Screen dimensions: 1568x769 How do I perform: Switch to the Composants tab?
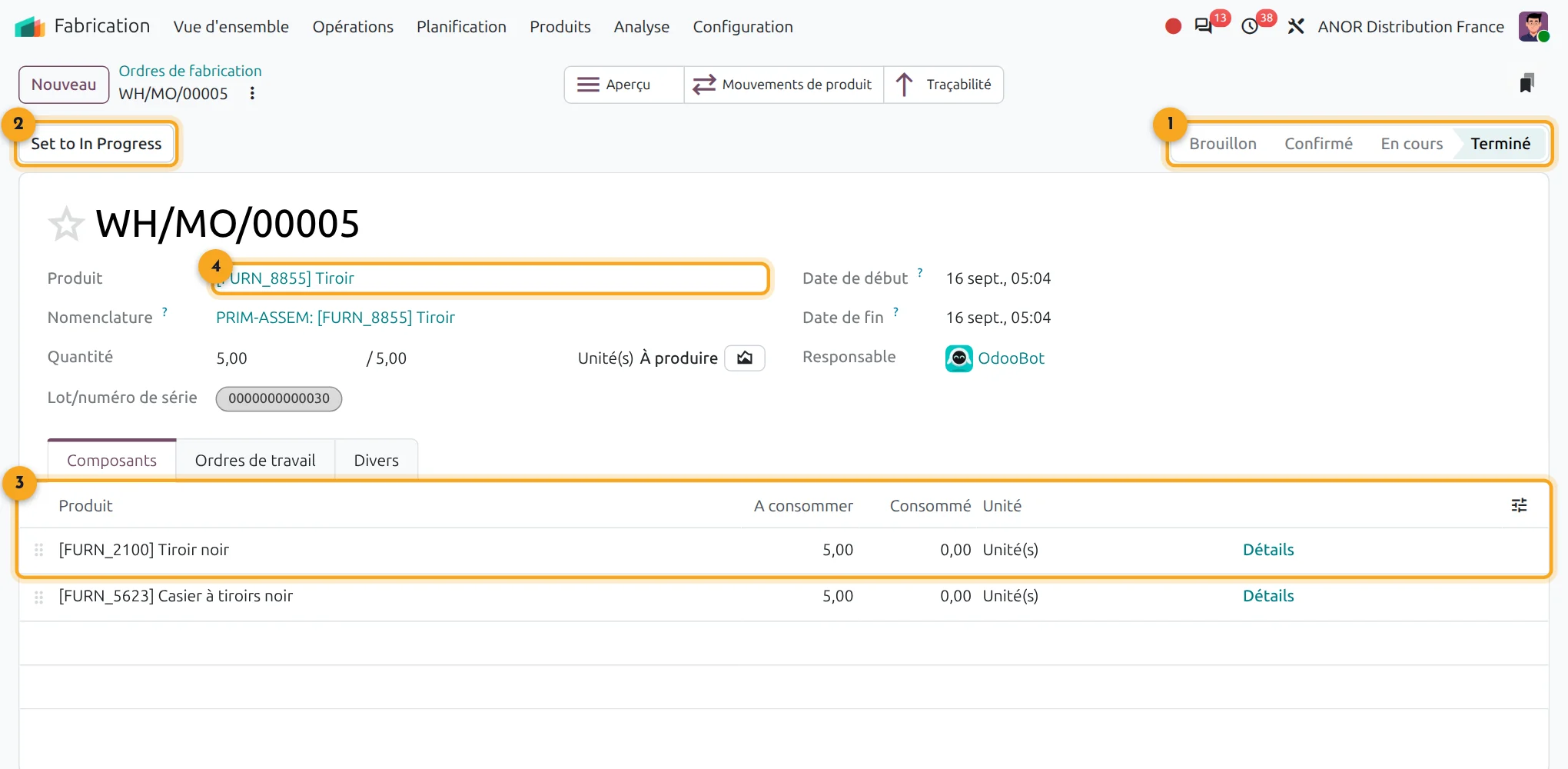pyautogui.click(x=111, y=461)
